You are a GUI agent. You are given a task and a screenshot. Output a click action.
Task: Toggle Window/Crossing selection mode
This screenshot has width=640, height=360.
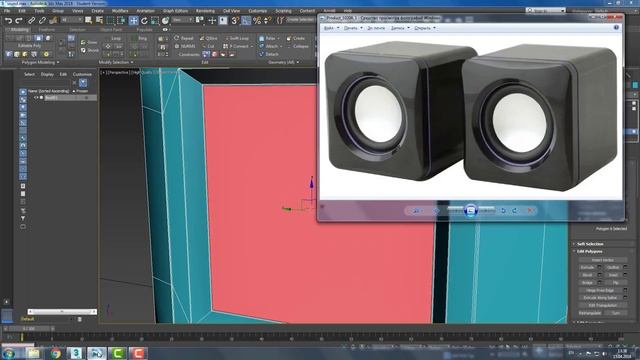tap(121, 20)
